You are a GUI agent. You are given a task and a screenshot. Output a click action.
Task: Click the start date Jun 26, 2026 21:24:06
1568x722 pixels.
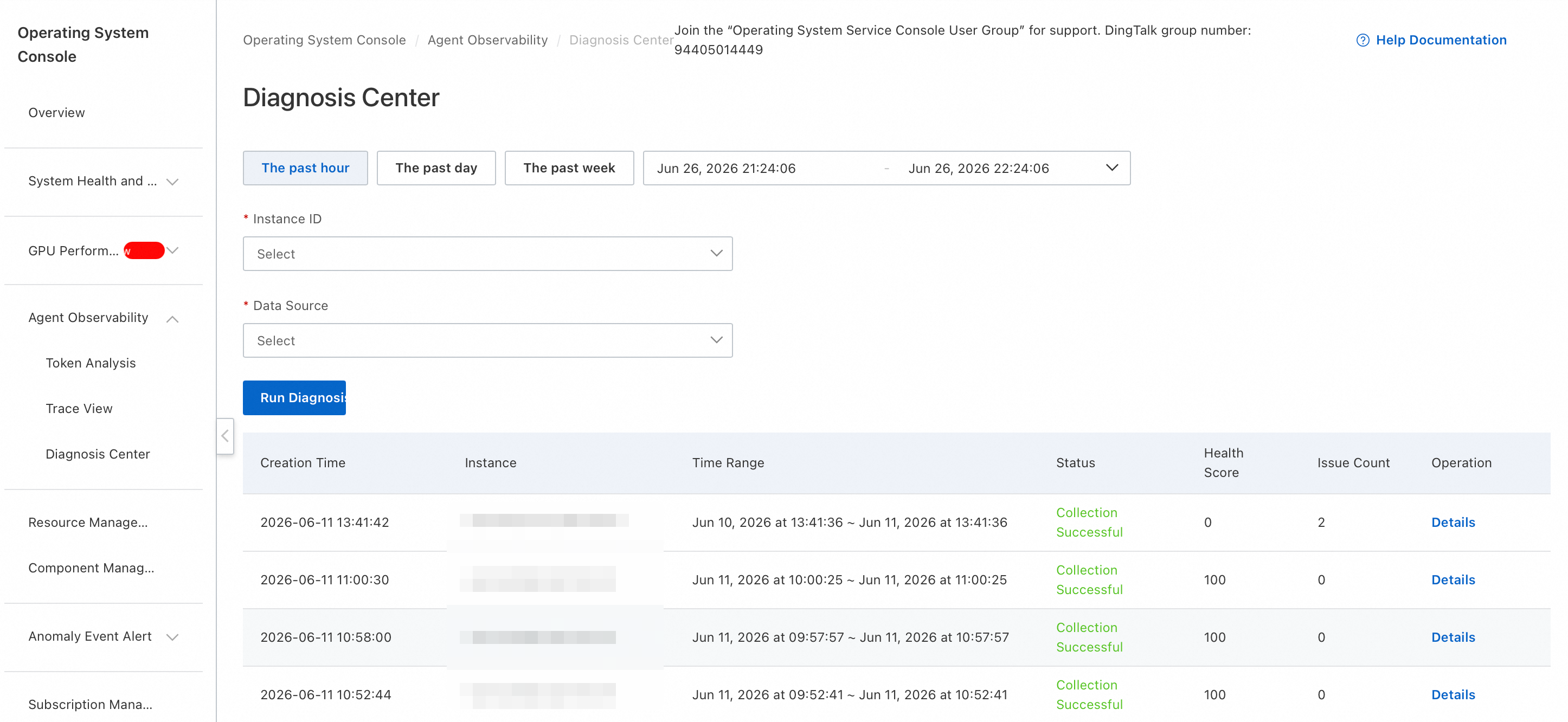(x=725, y=168)
